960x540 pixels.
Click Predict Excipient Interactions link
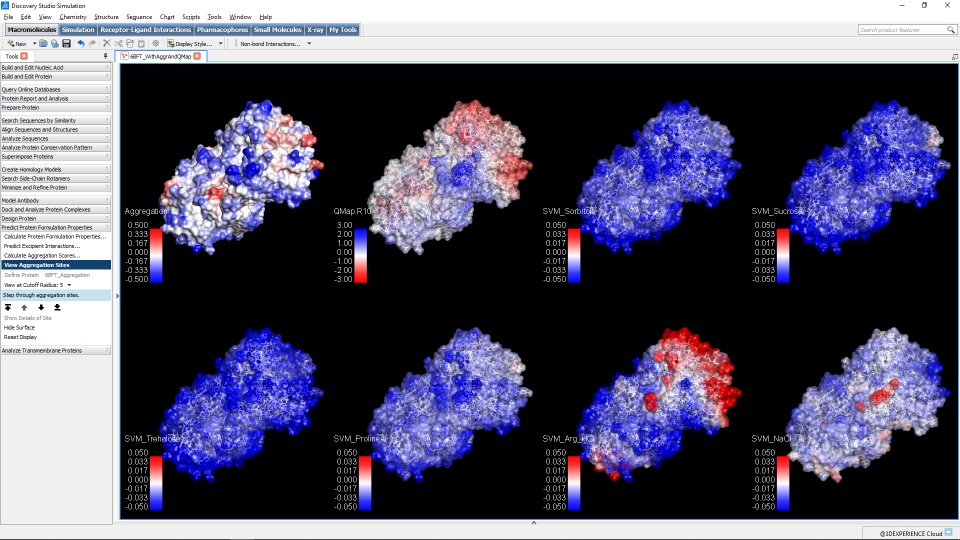42,246
